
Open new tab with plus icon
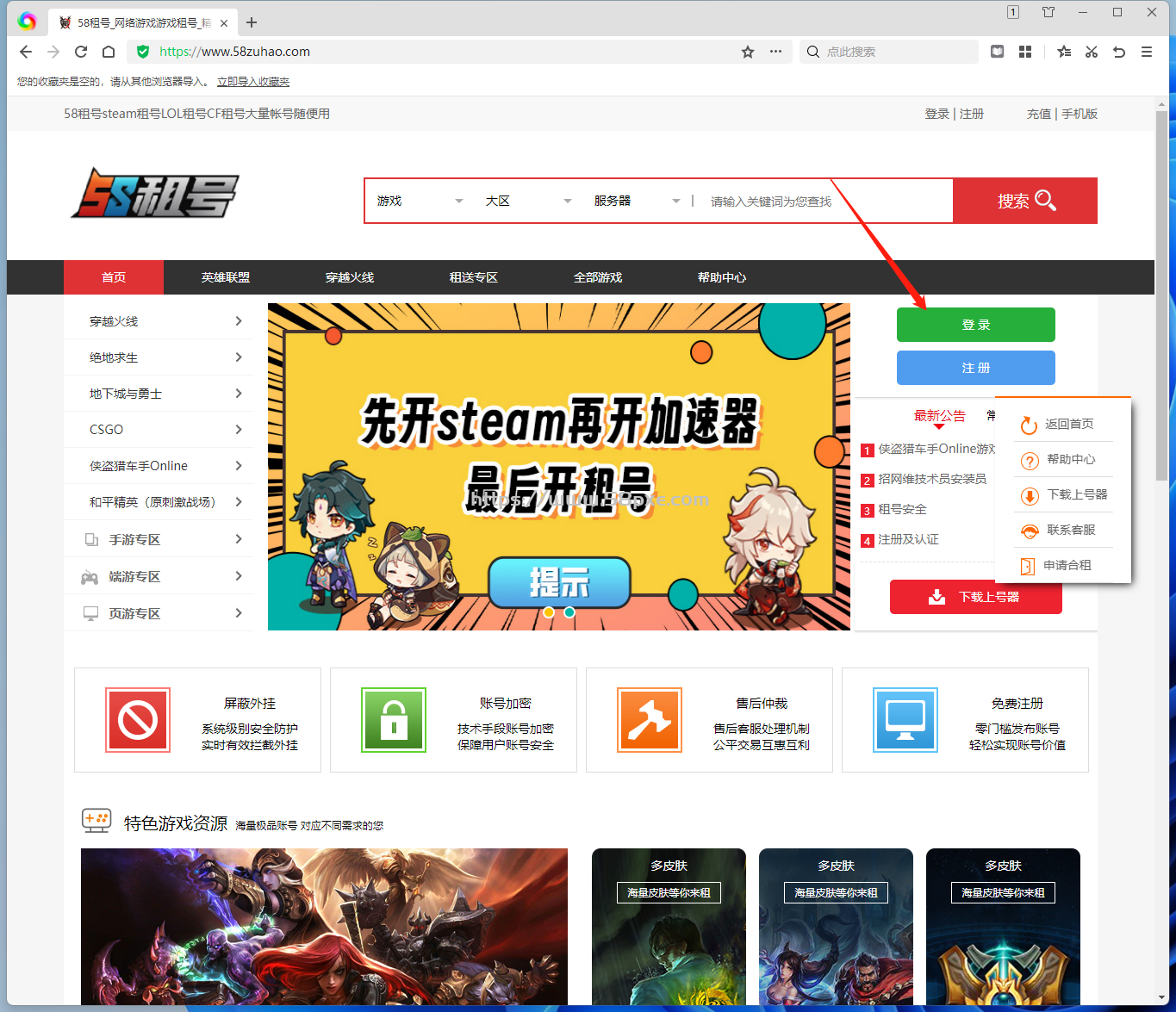tap(252, 22)
